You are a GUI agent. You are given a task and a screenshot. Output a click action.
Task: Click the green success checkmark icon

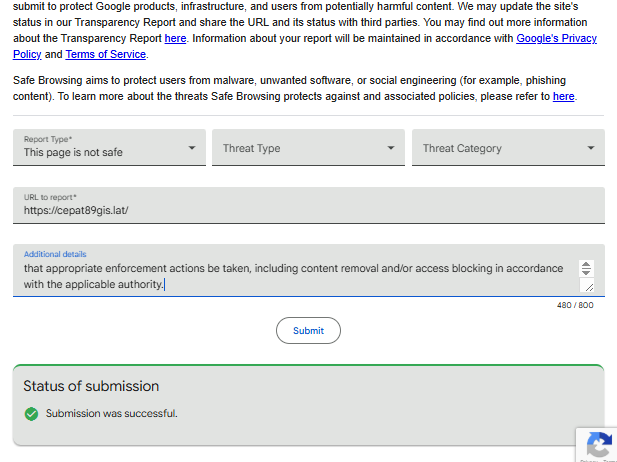coord(31,414)
